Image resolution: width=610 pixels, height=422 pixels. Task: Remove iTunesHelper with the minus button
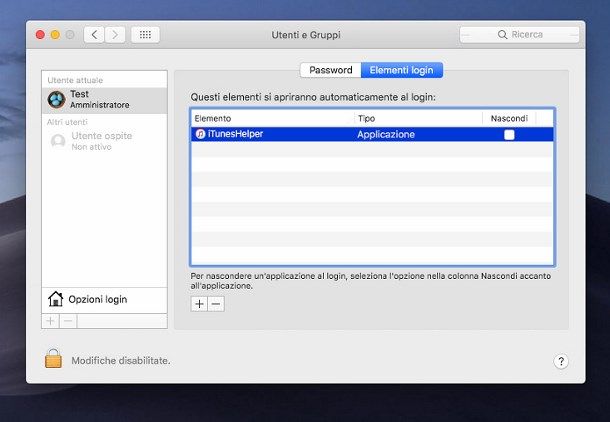[x=216, y=304]
